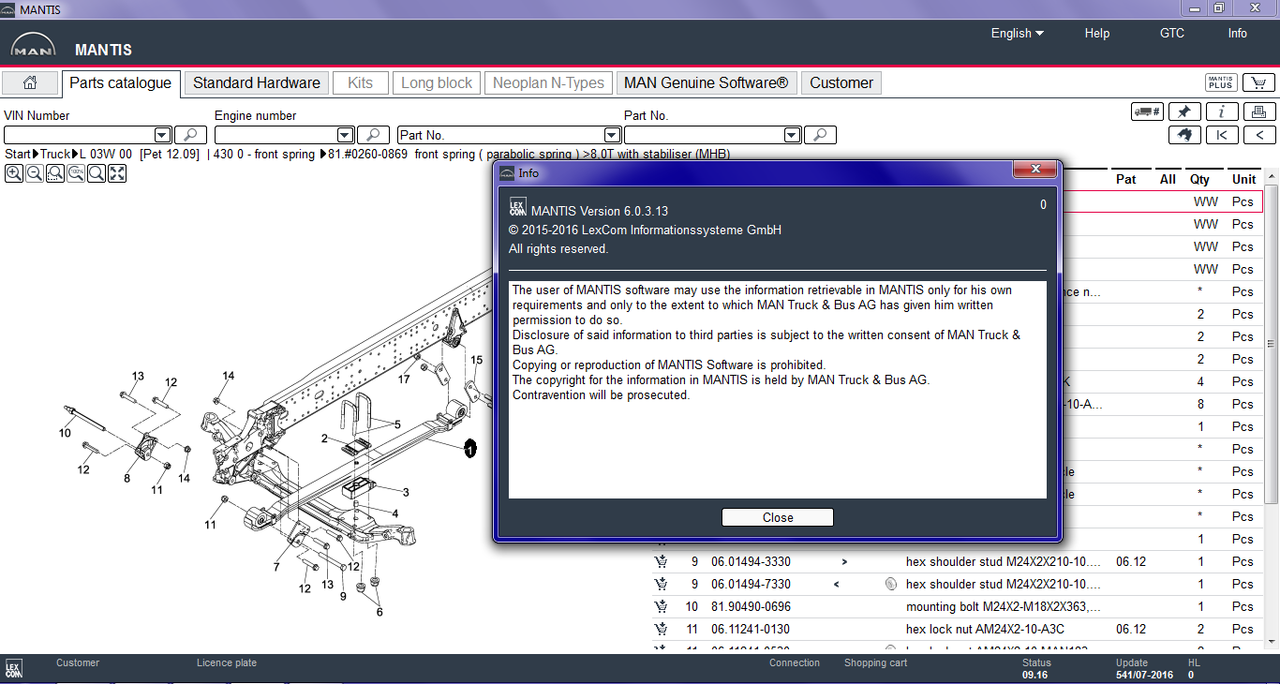Open the Customer tab

tap(841, 83)
